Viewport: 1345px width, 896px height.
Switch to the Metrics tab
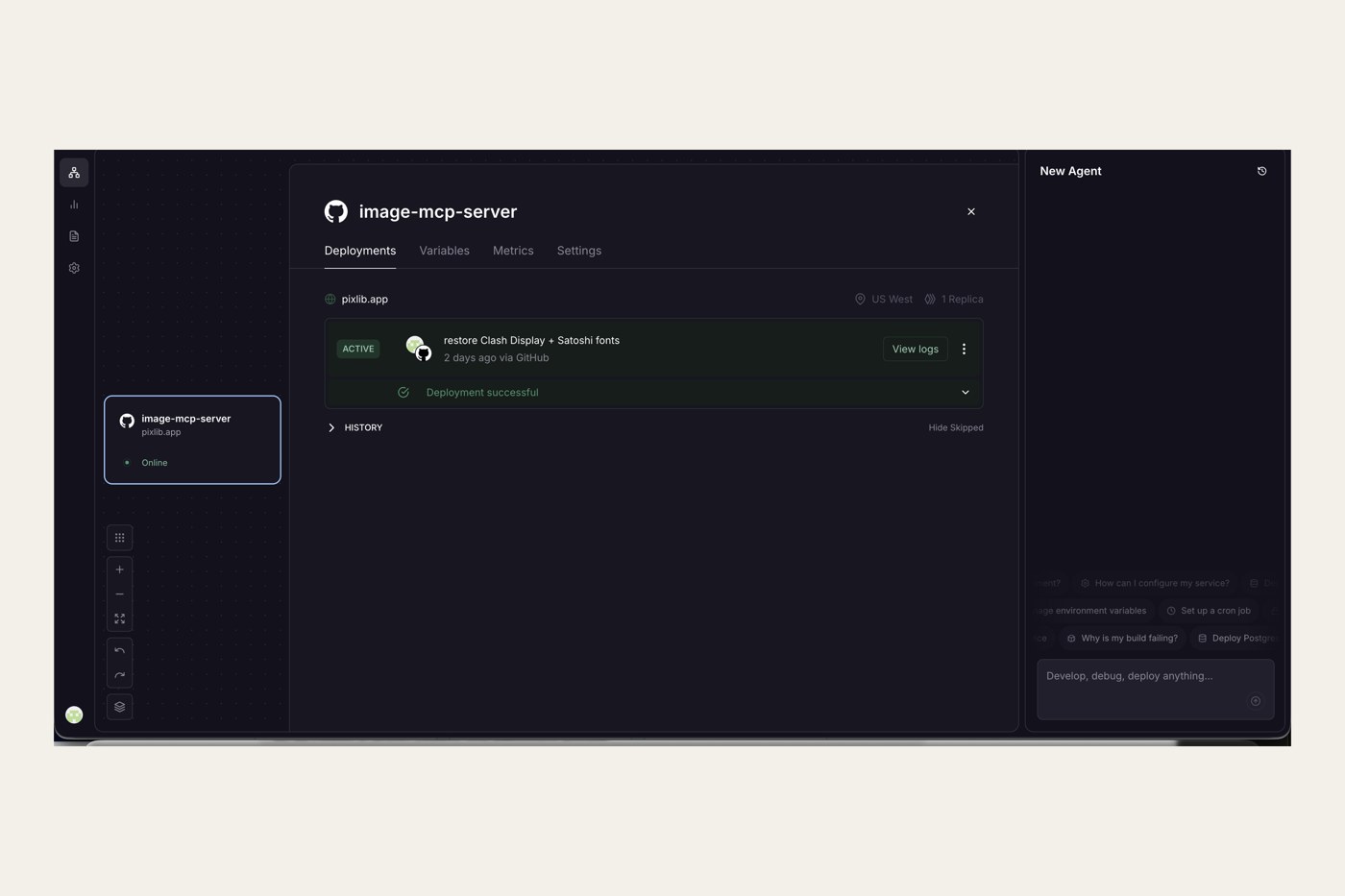pyautogui.click(x=513, y=251)
